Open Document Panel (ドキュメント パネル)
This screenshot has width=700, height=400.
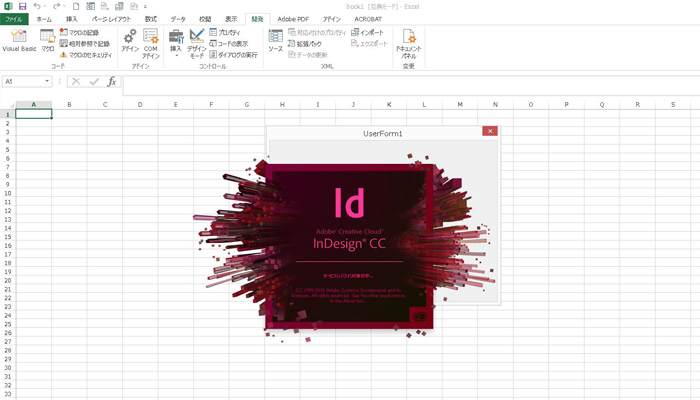tap(408, 43)
